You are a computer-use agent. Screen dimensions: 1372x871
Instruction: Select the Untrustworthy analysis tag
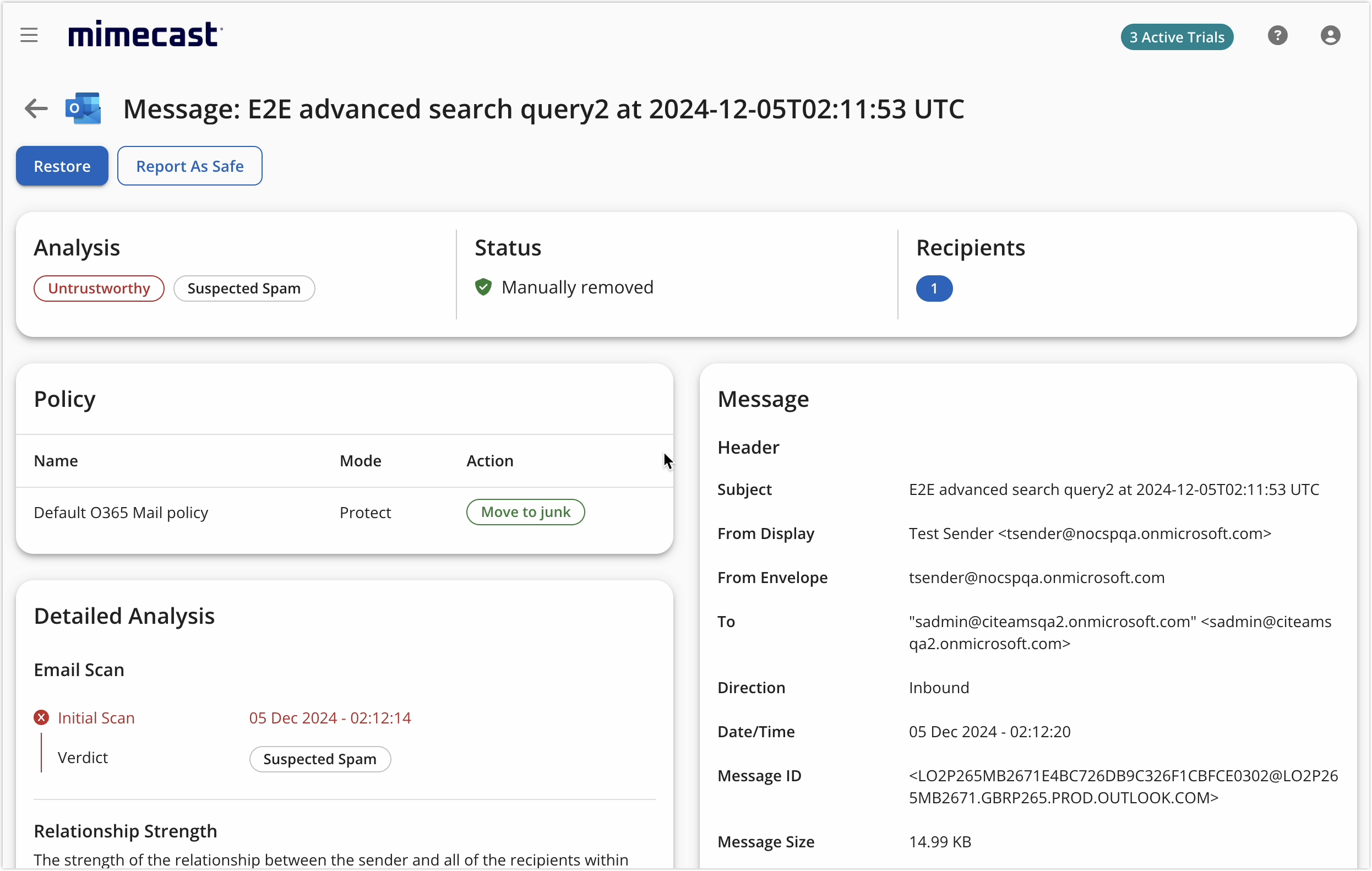coord(99,288)
